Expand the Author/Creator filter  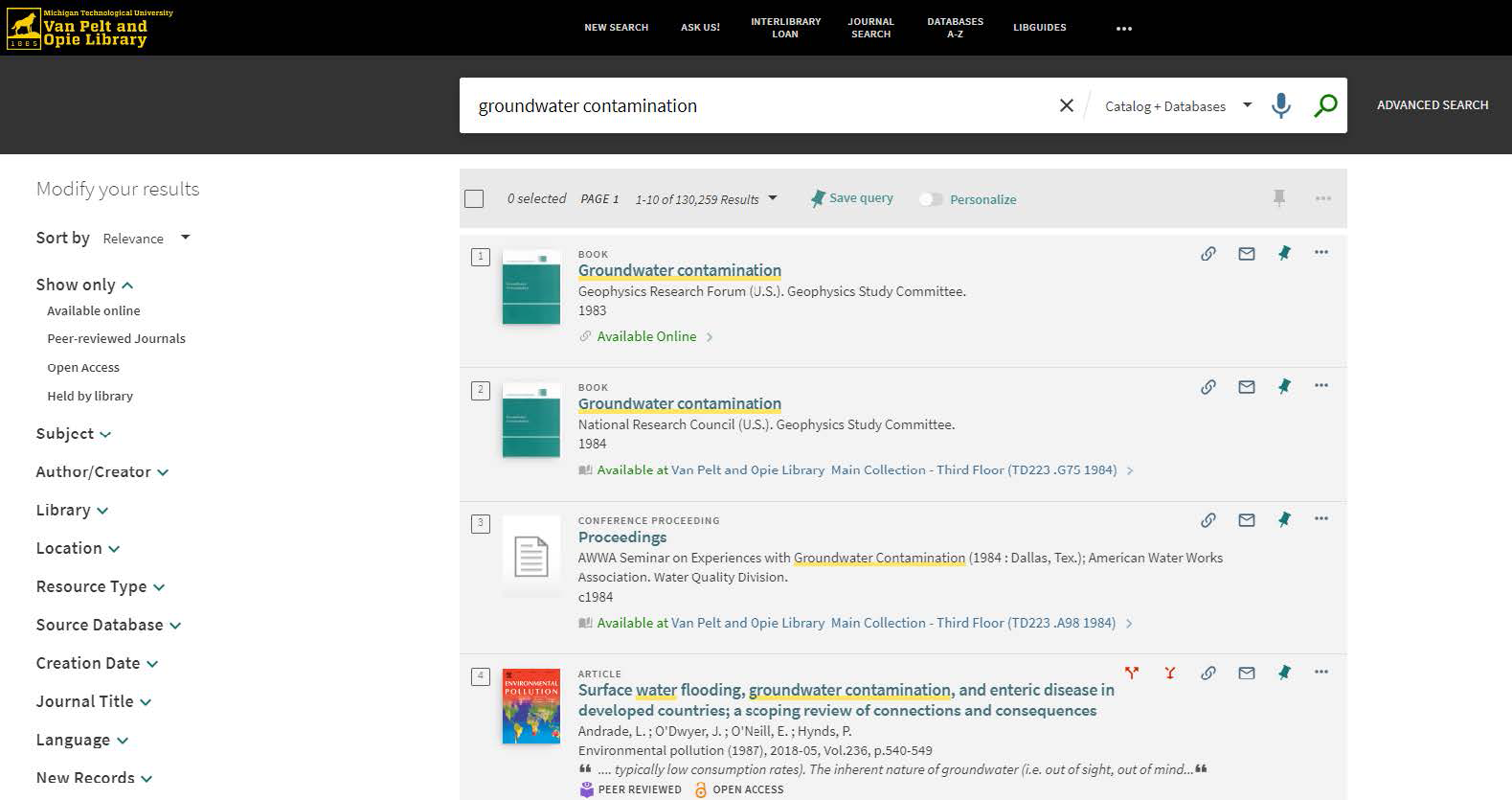tap(102, 471)
